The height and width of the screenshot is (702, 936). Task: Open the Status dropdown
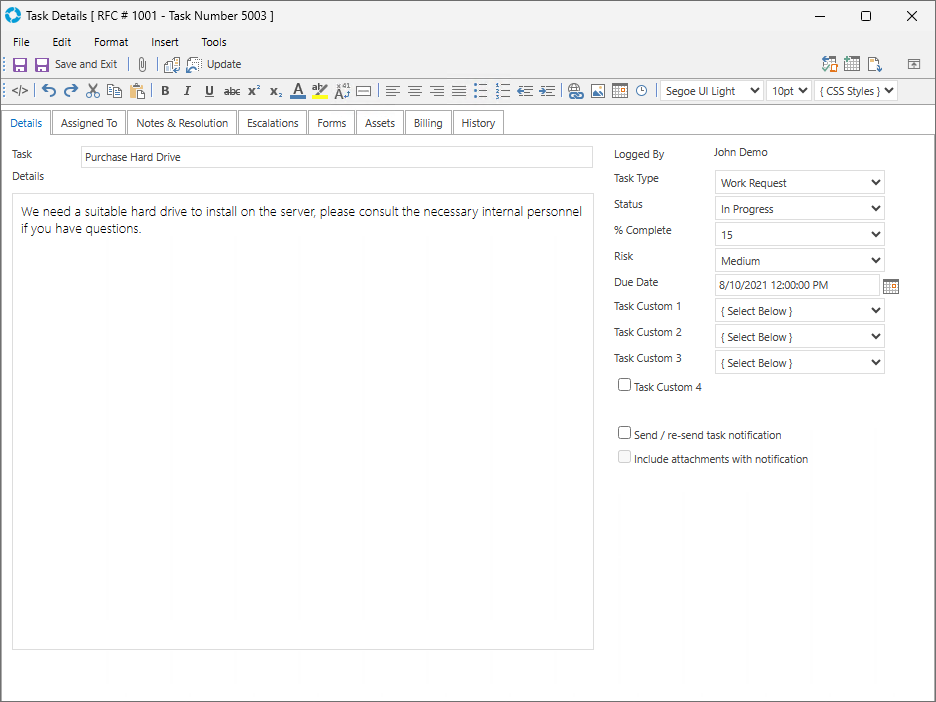coord(800,209)
